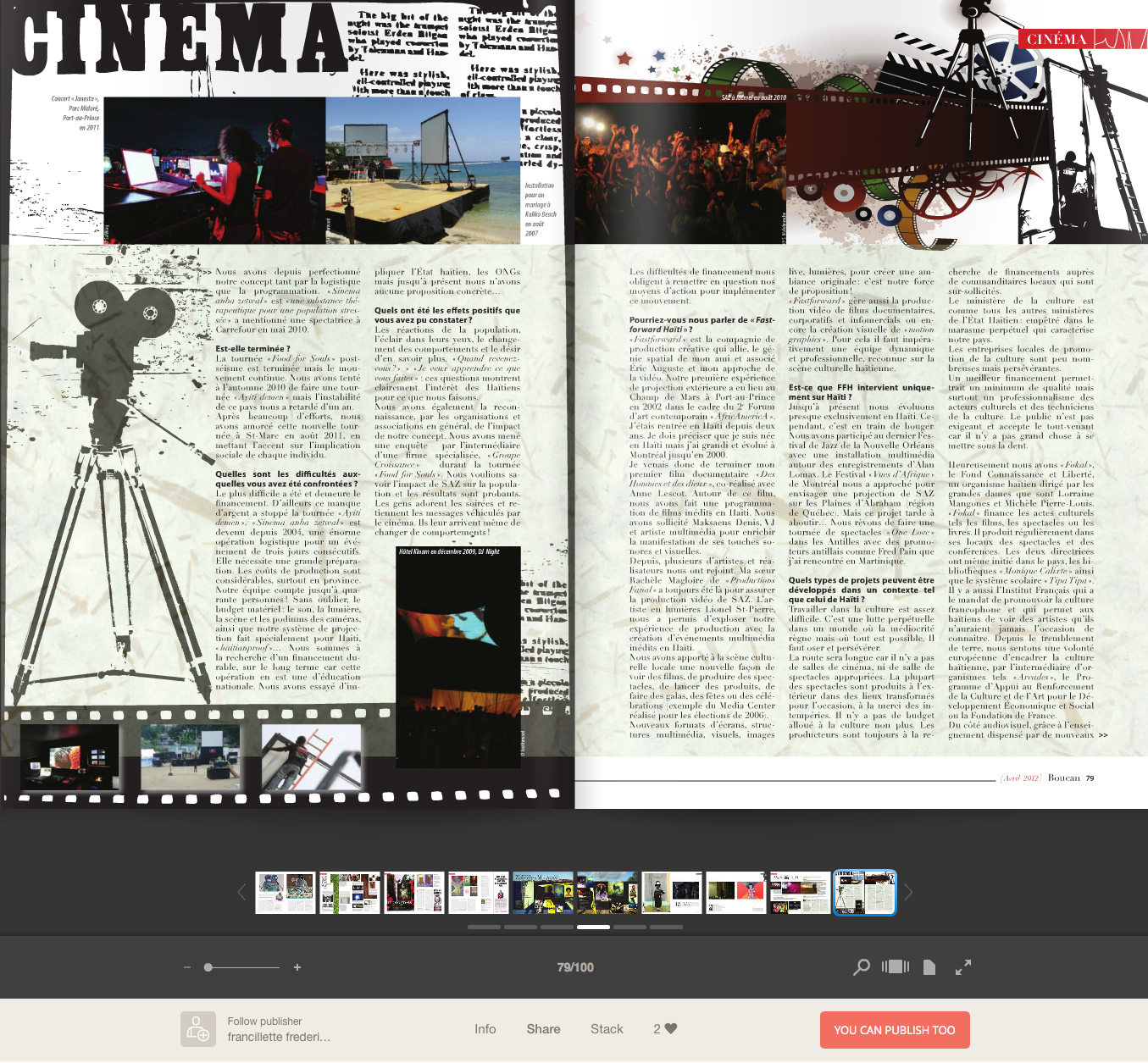Open publisher francillette frederi… link

coord(279,1037)
